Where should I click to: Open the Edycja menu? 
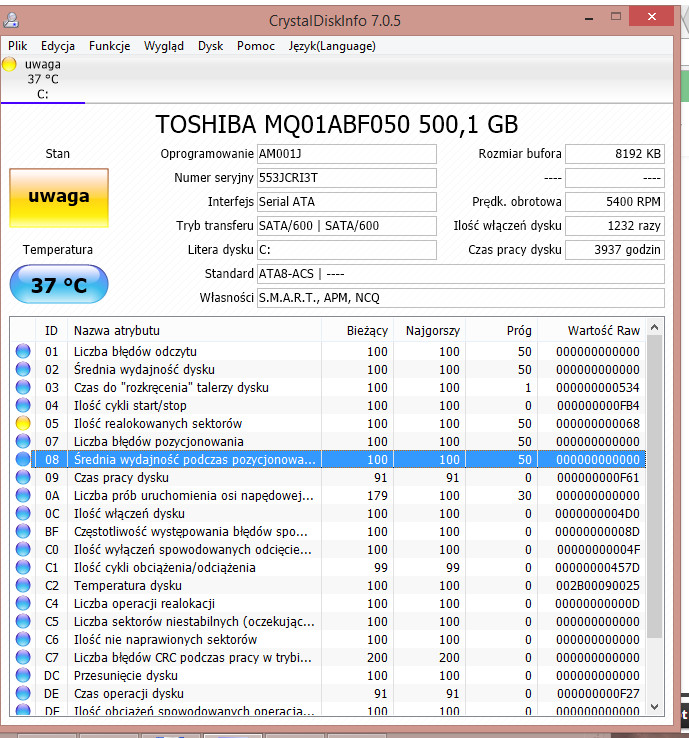point(57,46)
